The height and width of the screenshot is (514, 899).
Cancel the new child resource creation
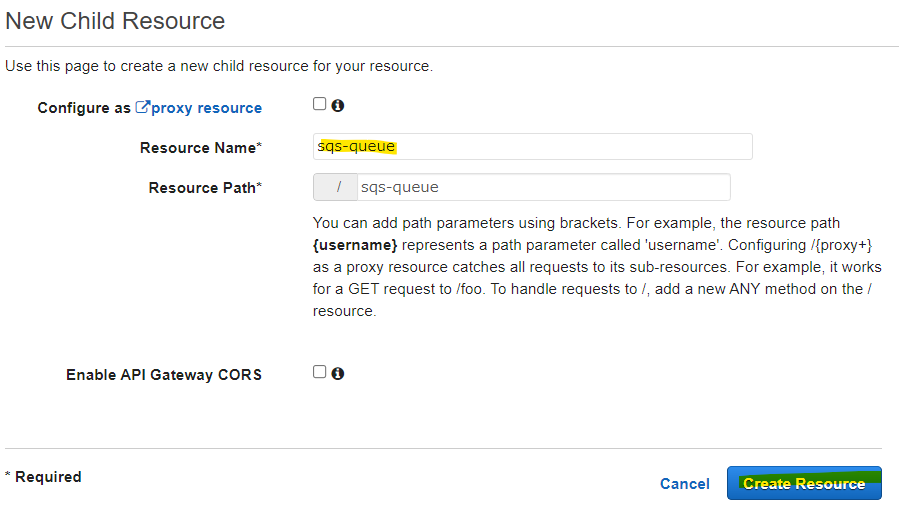tap(684, 484)
